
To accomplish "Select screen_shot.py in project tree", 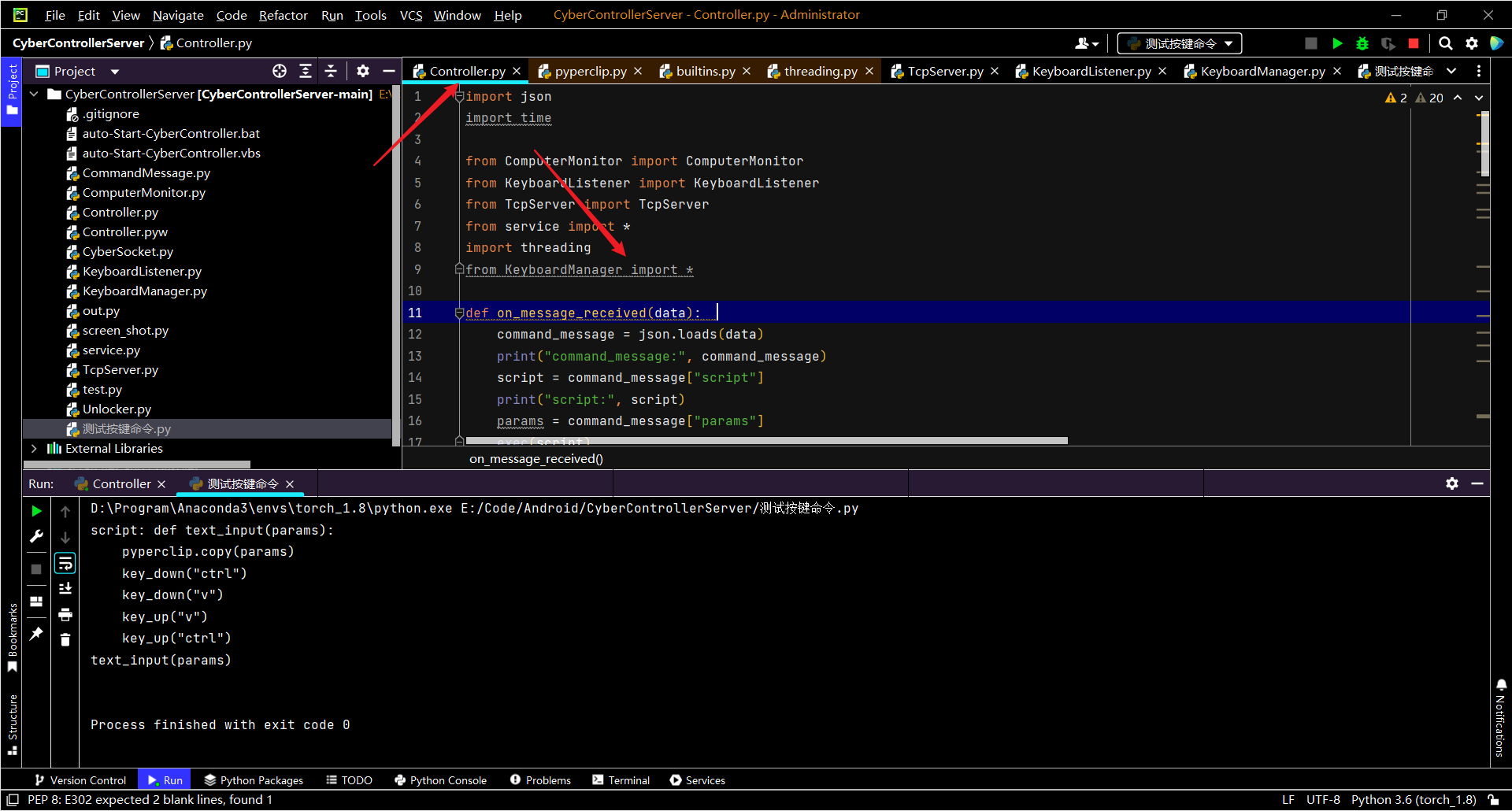I will coord(125,330).
